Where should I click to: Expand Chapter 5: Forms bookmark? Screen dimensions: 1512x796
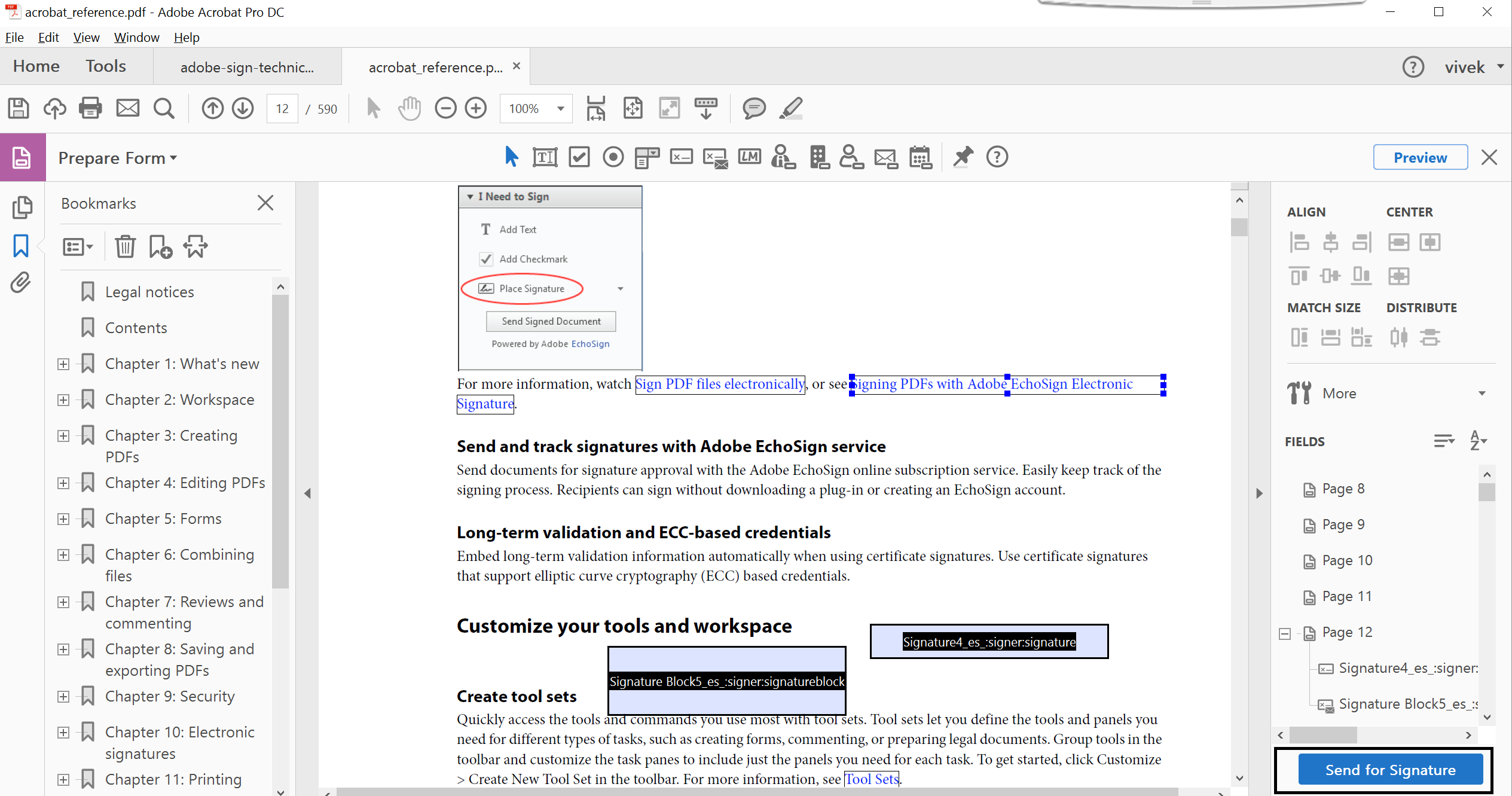pyautogui.click(x=63, y=519)
